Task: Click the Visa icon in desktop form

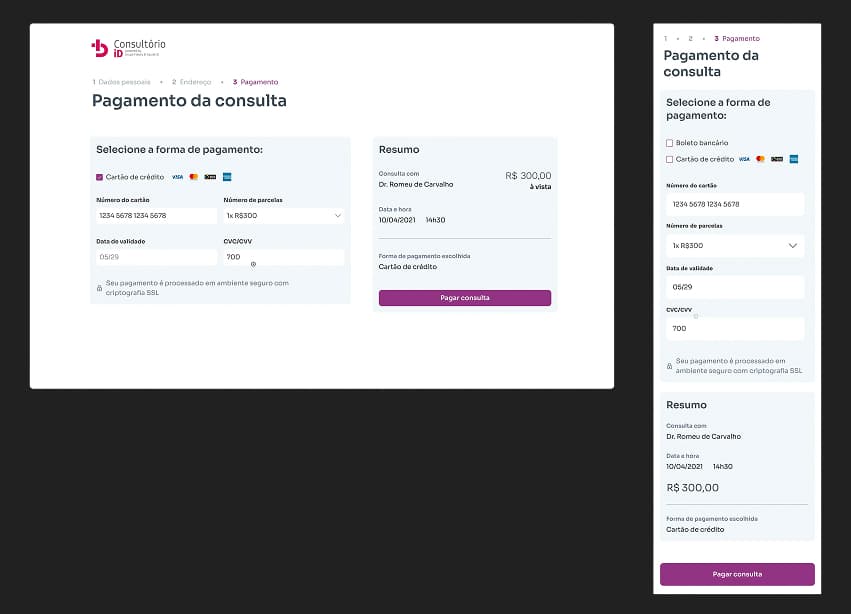Action: coord(177,177)
